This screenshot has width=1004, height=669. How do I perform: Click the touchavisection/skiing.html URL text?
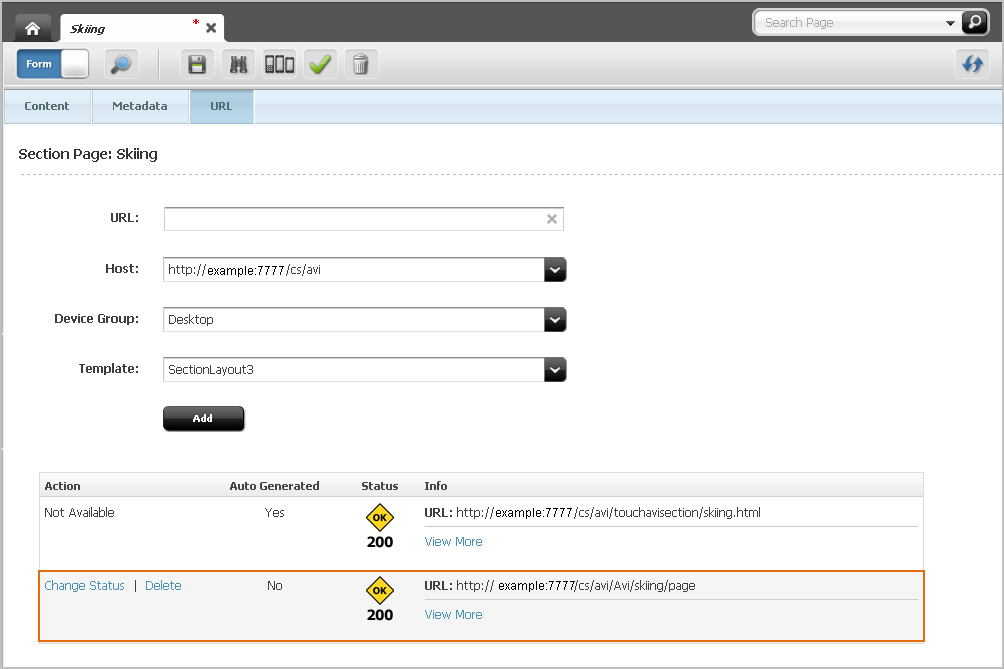tap(608, 513)
